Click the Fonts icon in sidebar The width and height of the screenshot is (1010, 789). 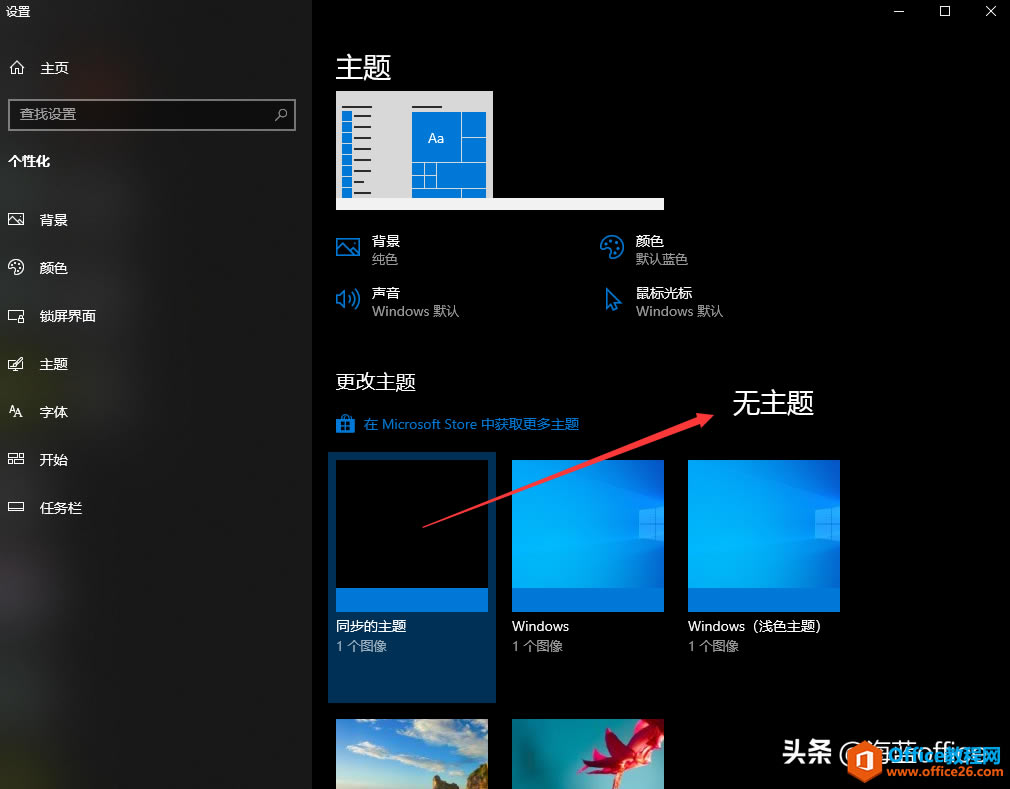16,412
